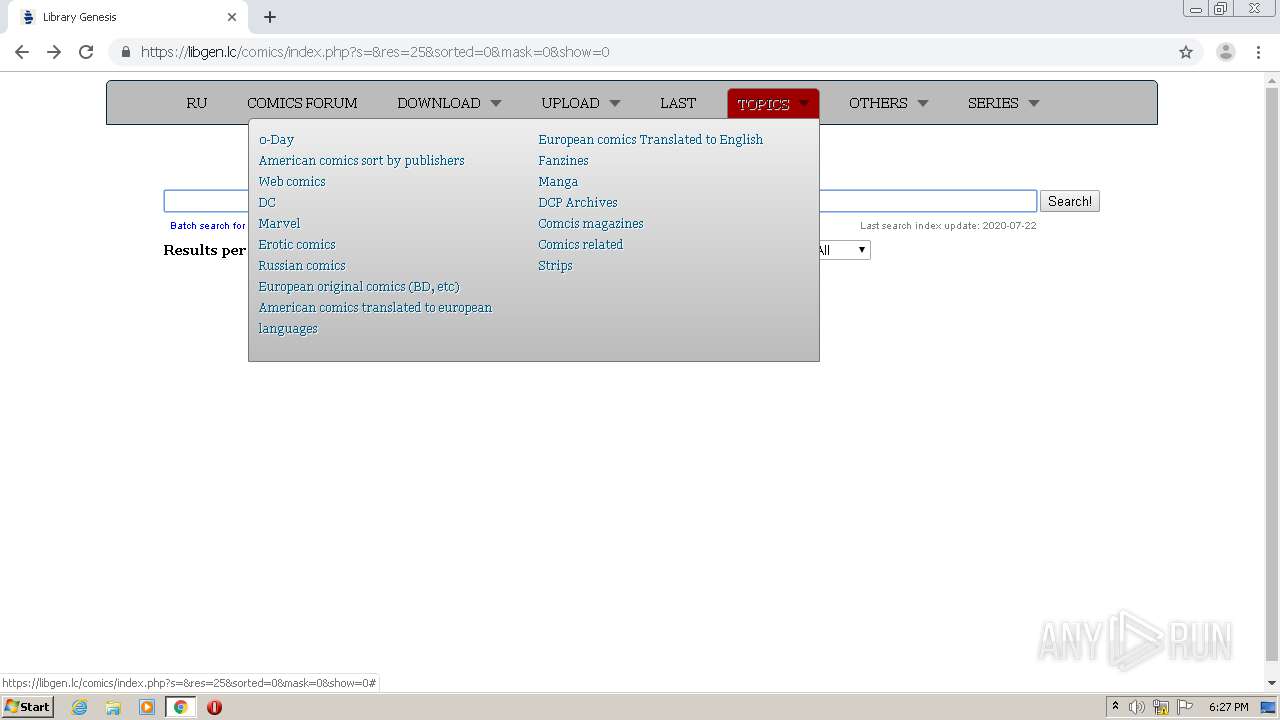Expand the SERIES dropdown menu
Screen dimensions: 1280x720
1003,103
